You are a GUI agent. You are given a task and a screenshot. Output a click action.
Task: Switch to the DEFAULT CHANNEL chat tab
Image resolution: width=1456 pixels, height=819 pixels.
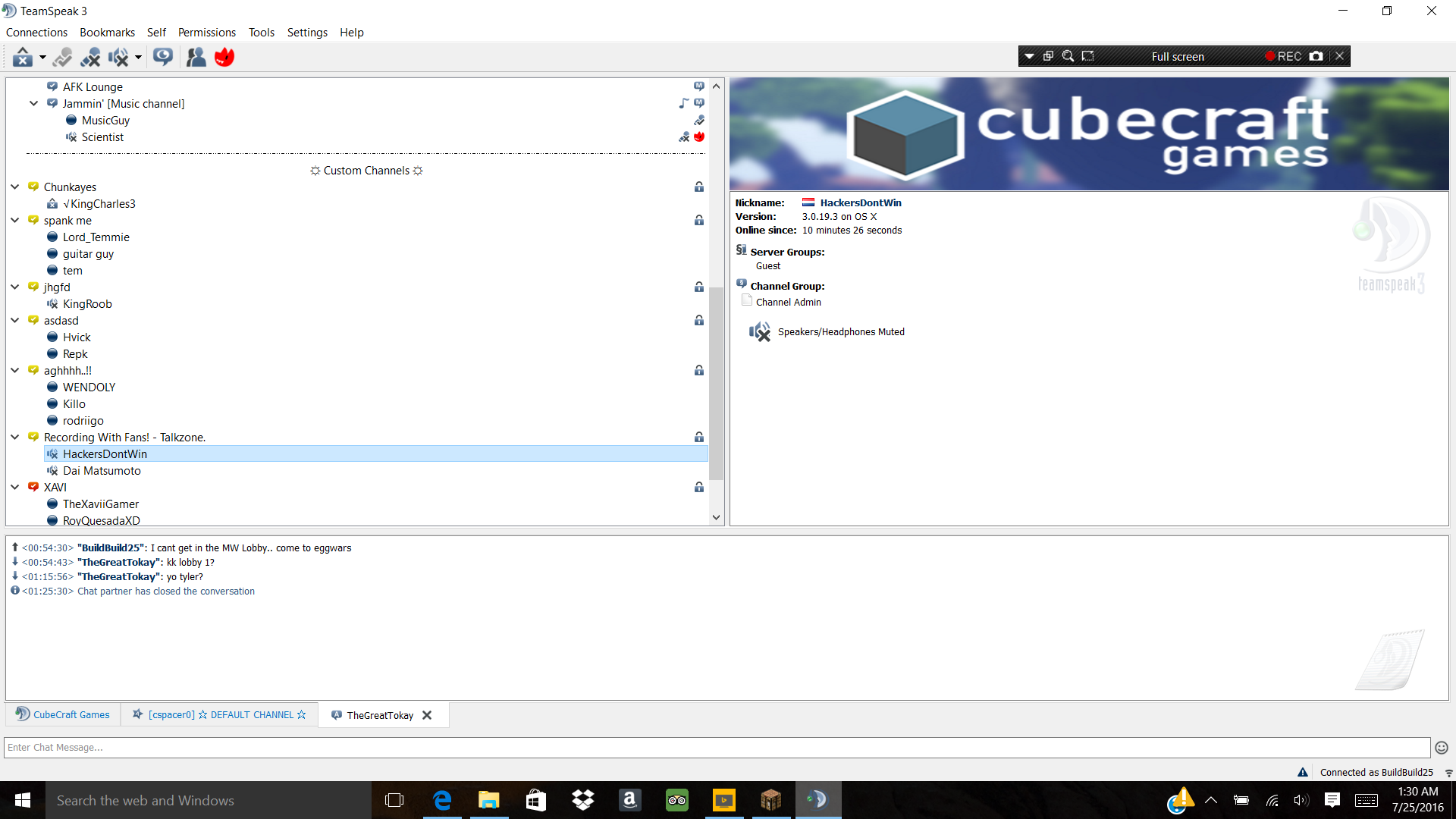(x=219, y=714)
